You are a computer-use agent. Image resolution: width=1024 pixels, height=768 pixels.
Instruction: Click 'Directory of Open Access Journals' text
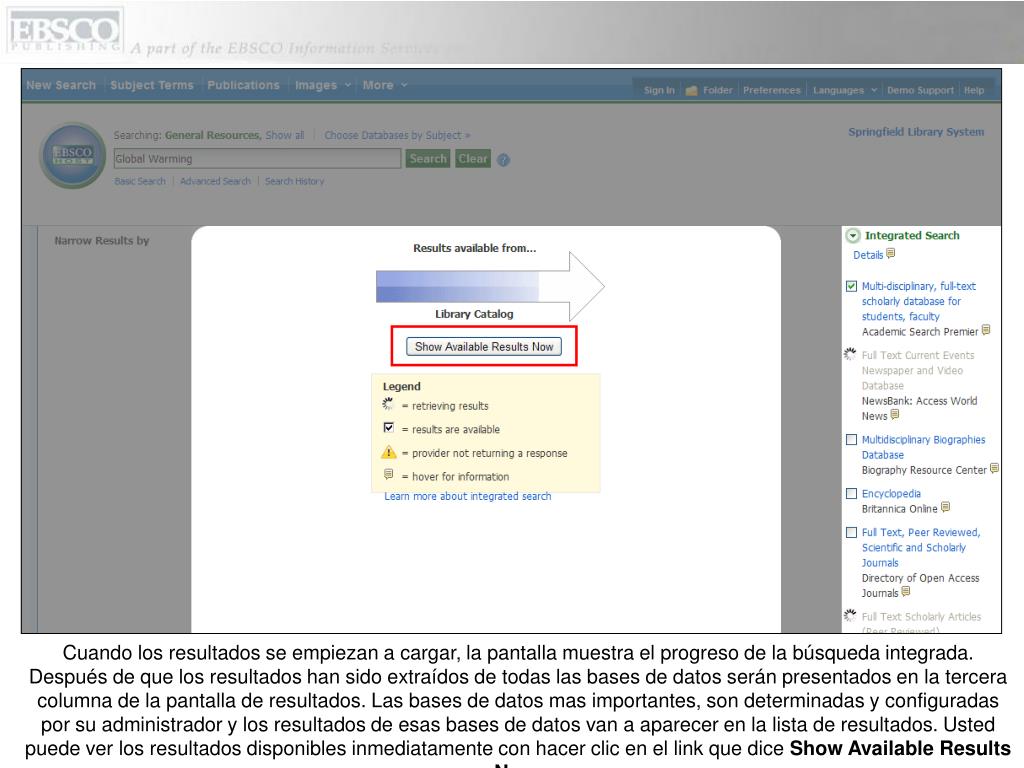point(920,586)
